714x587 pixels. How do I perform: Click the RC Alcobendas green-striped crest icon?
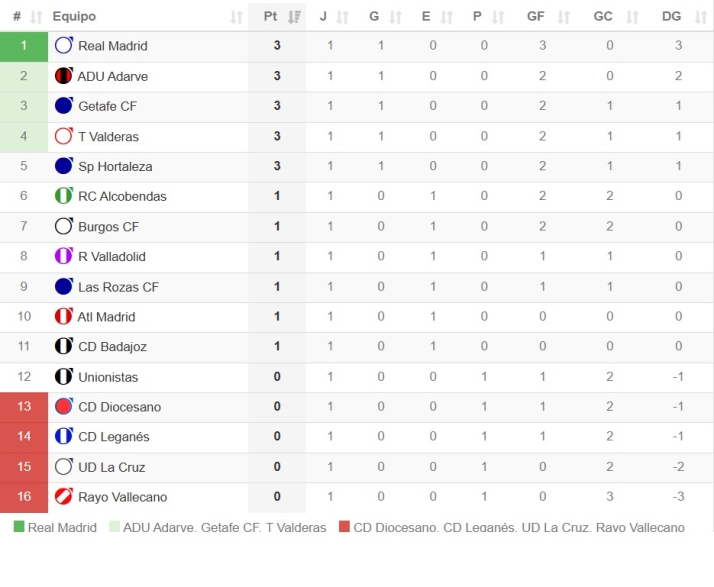coord(63,196)
